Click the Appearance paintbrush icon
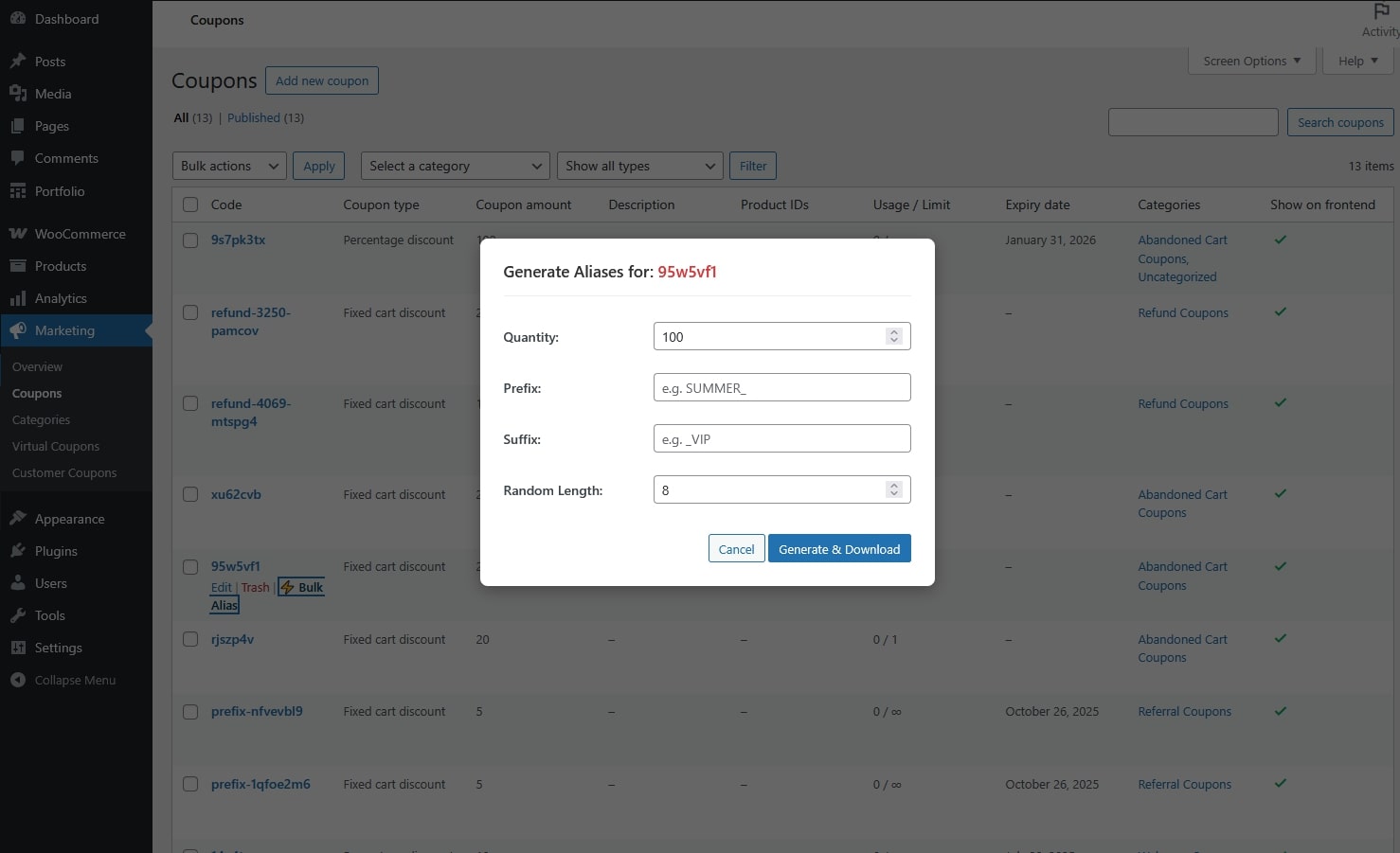1400x853 pixels. point(18,519)
